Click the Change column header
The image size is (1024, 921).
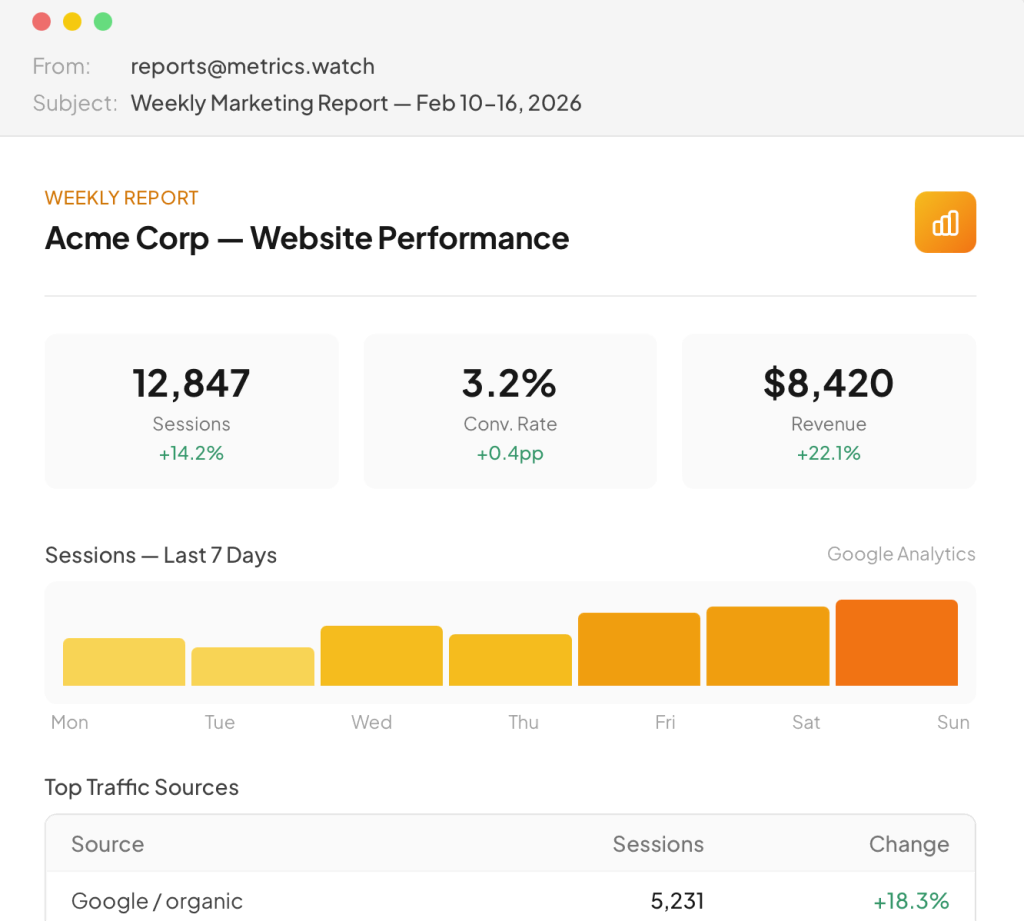click(x=909, y=844)
